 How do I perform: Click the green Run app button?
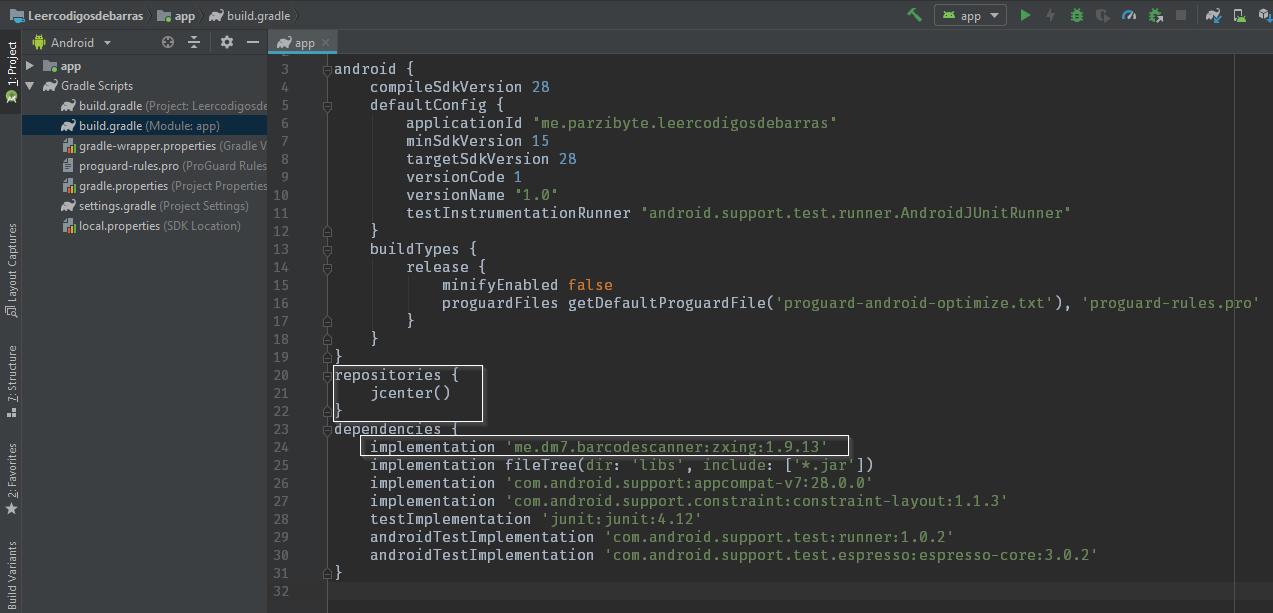coord(1025,15)
